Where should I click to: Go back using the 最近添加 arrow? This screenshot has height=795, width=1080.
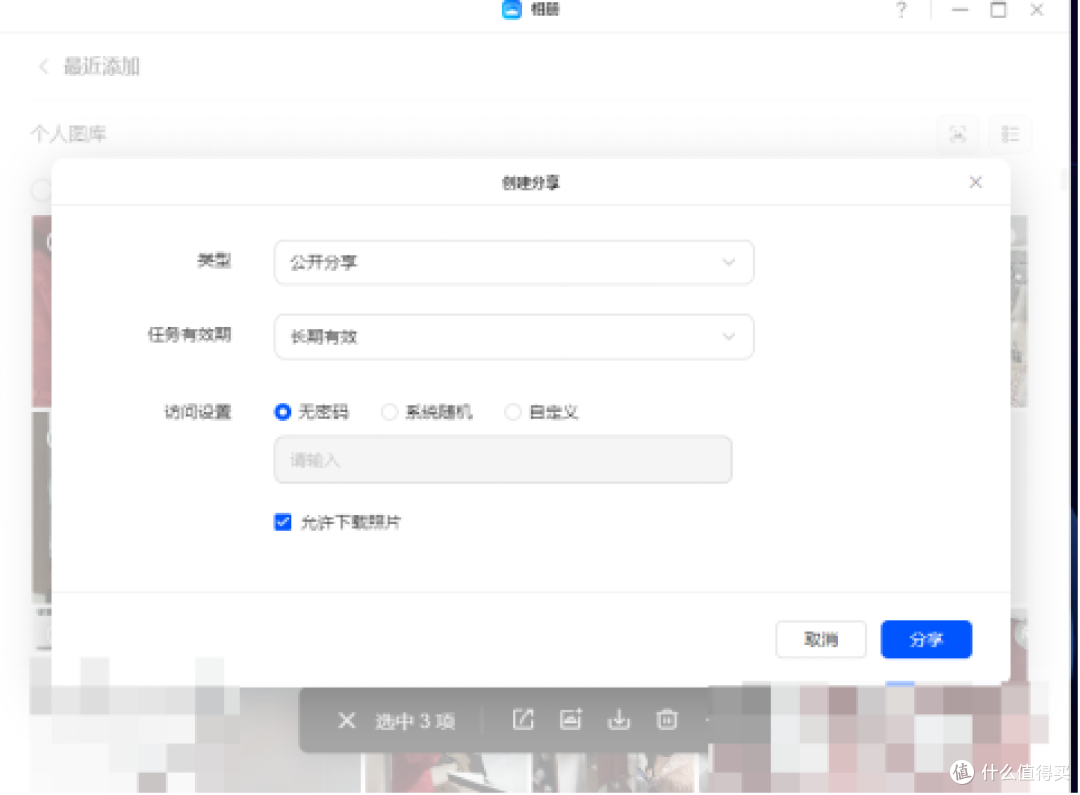click(44, 67)
